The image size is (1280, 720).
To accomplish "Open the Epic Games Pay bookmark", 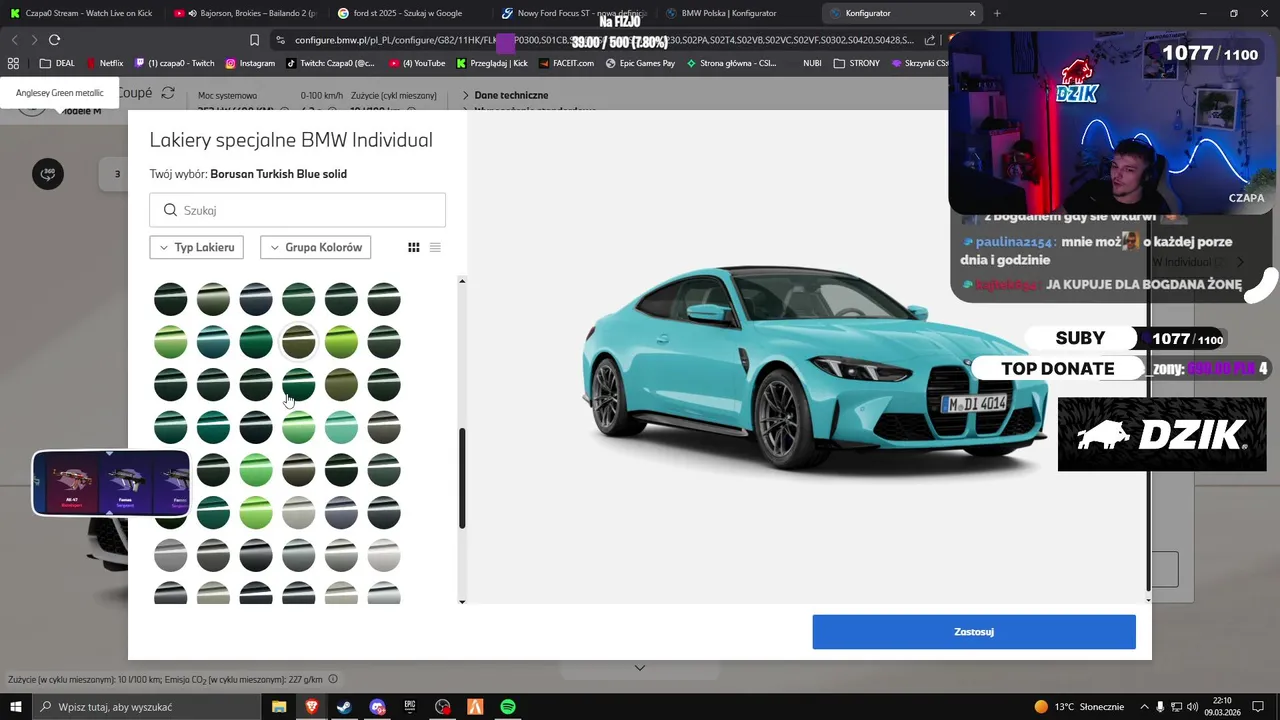I will tap(640, 63).
